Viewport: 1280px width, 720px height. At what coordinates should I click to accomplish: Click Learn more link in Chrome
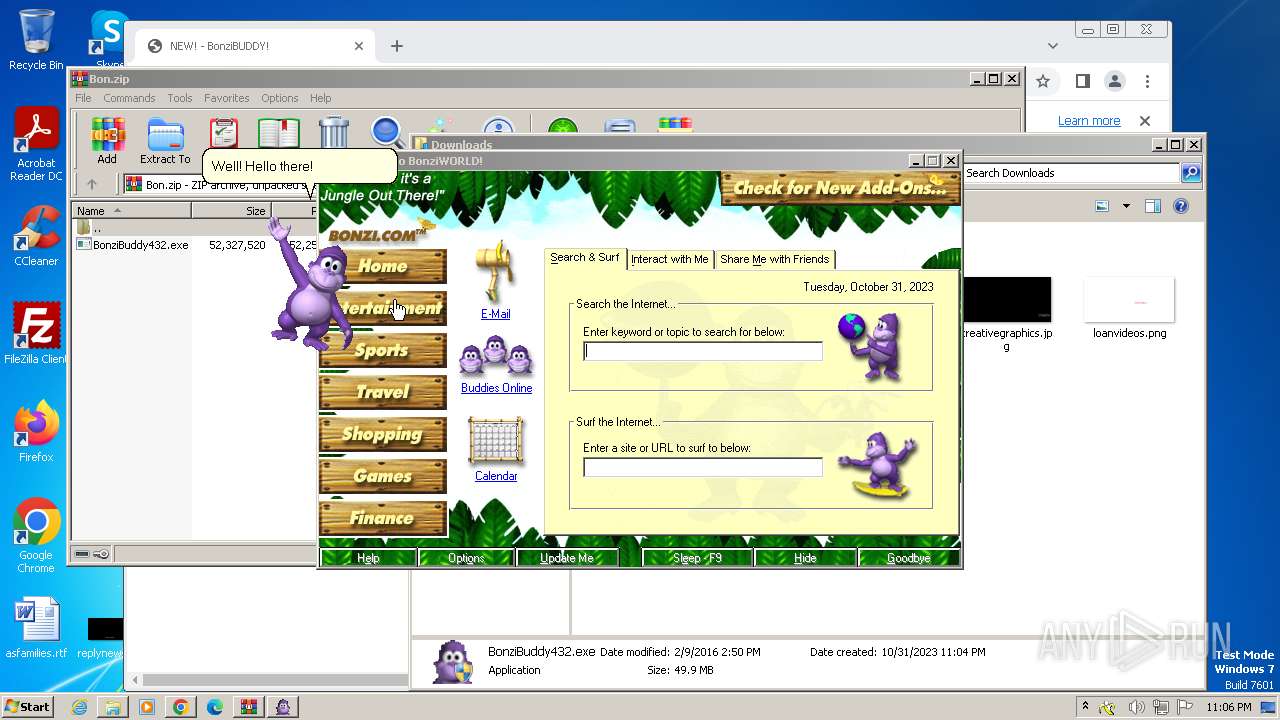1089,121
